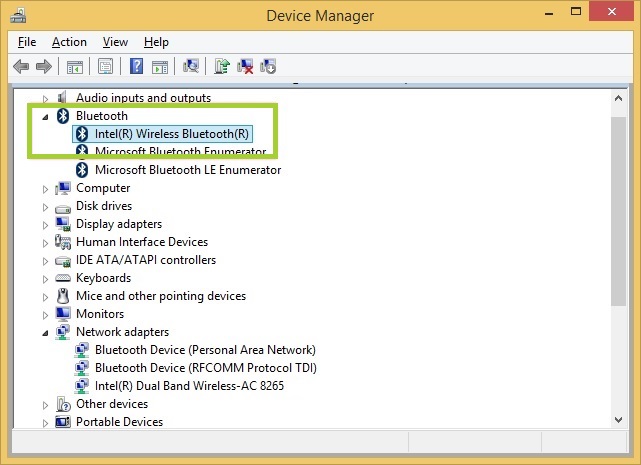Open the Properties toolbar icon

105,66
